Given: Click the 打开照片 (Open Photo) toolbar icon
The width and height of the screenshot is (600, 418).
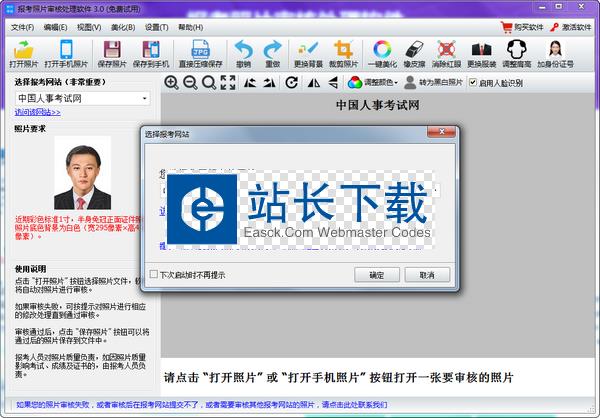Looking at the screenshot, I should 24,50.
